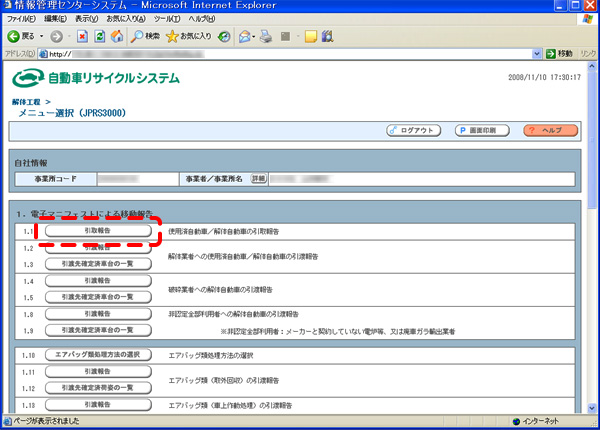The height and width of the screenshot is (430, 600).
Task: Open the History toolbar icon
Action: [x=224, y=36]
